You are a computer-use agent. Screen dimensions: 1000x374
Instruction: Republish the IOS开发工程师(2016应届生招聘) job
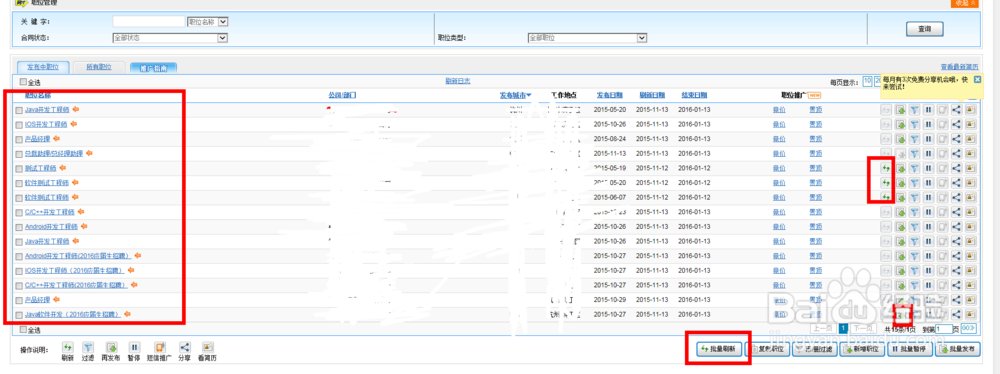901,271
